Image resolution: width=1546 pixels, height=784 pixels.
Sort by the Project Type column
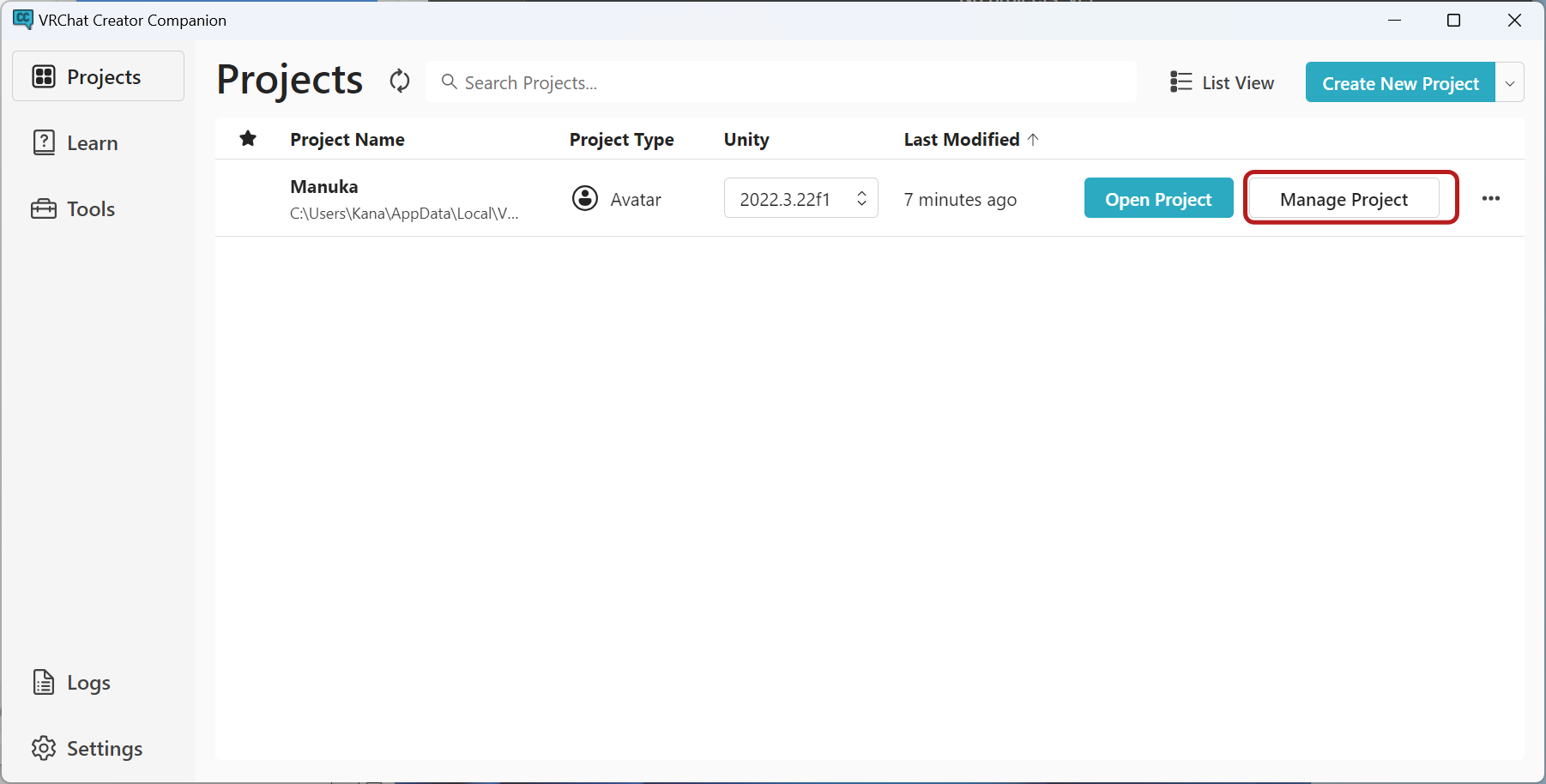(622, 140)
